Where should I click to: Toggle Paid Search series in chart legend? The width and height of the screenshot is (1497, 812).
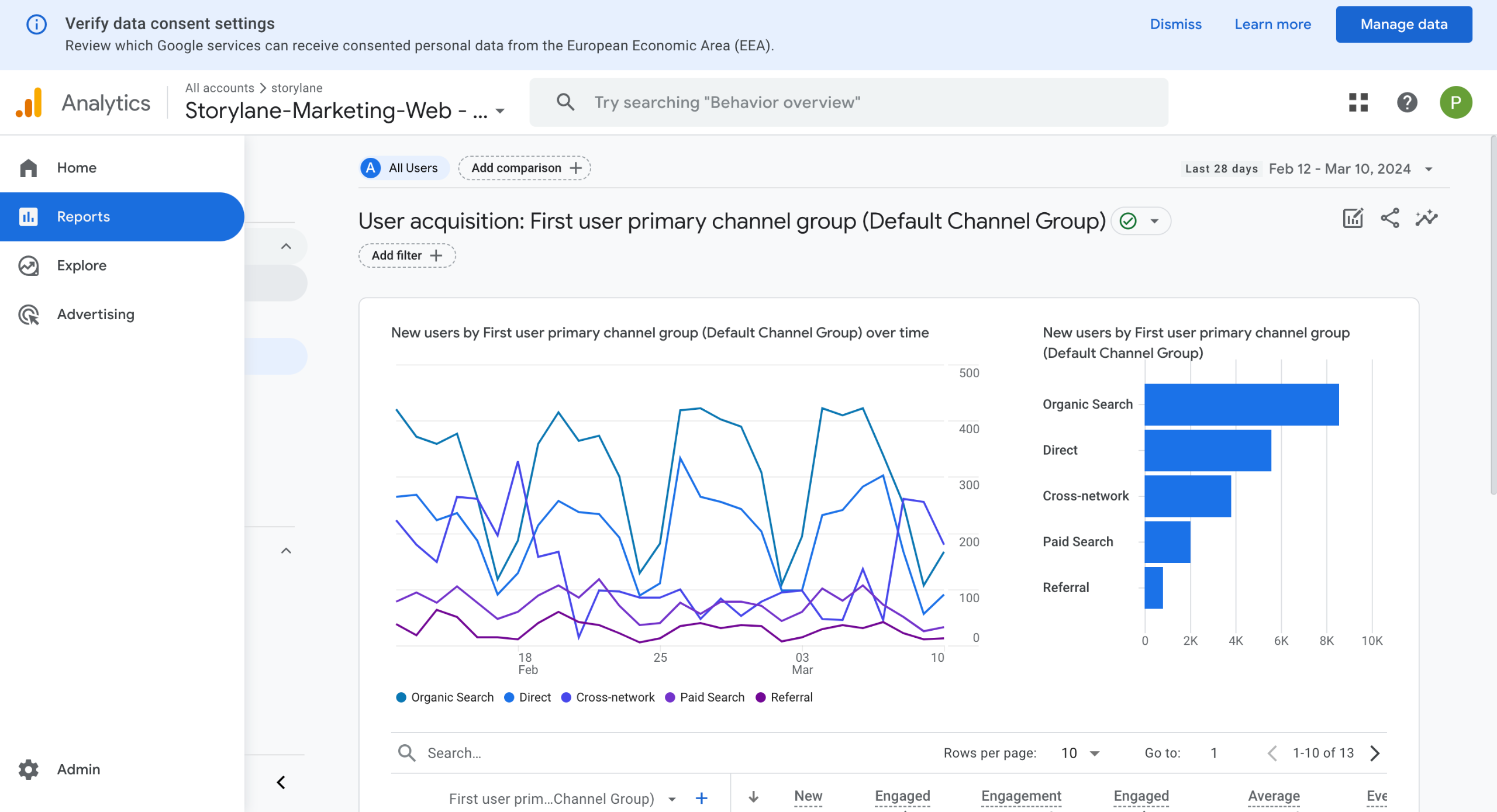(705, 697)
